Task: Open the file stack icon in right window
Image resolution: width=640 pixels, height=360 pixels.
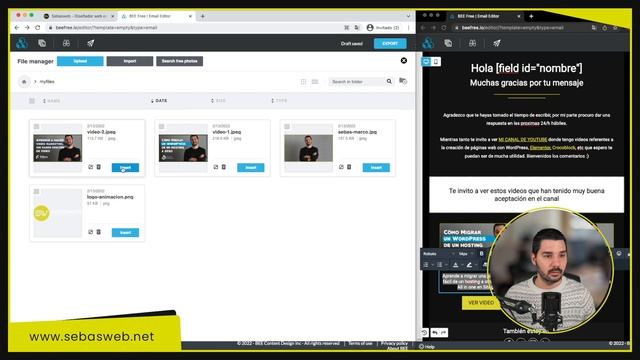Action: [448, 43]
